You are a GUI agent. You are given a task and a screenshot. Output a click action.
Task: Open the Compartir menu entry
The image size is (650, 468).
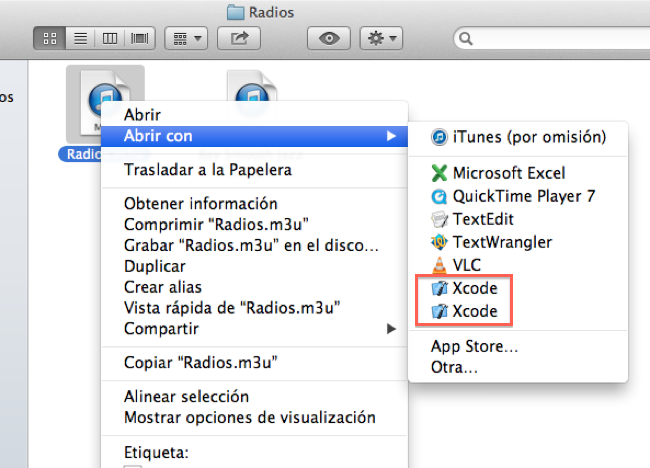255,329
